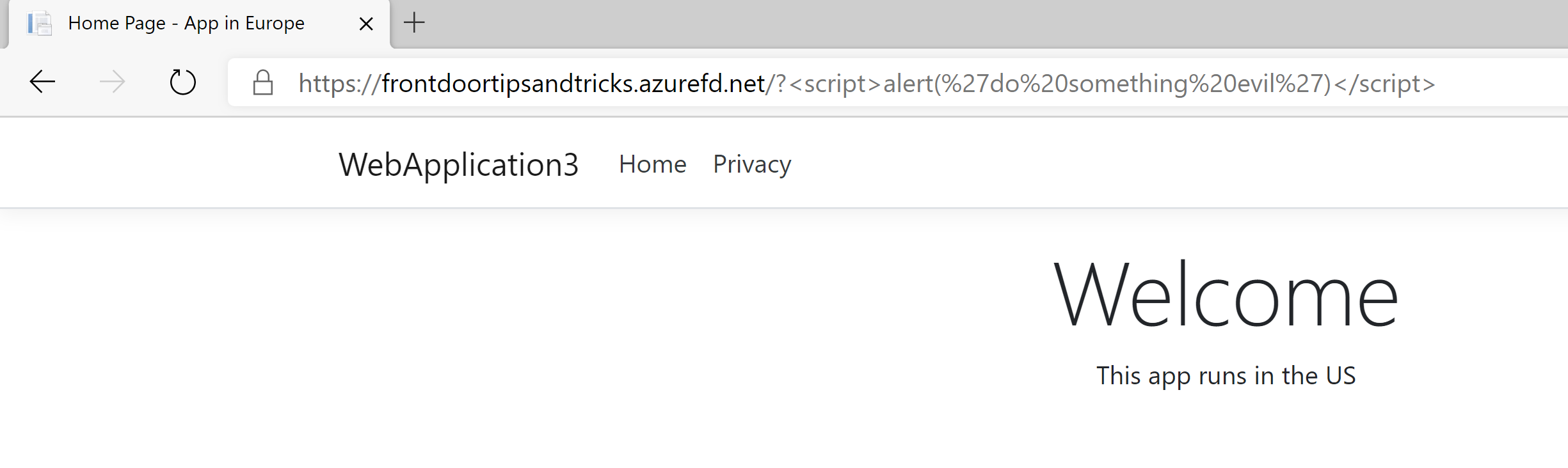This screenshot has height=468, width=1568.
Task: Click the blank page area left of Welcome
Action: [512, 320]
